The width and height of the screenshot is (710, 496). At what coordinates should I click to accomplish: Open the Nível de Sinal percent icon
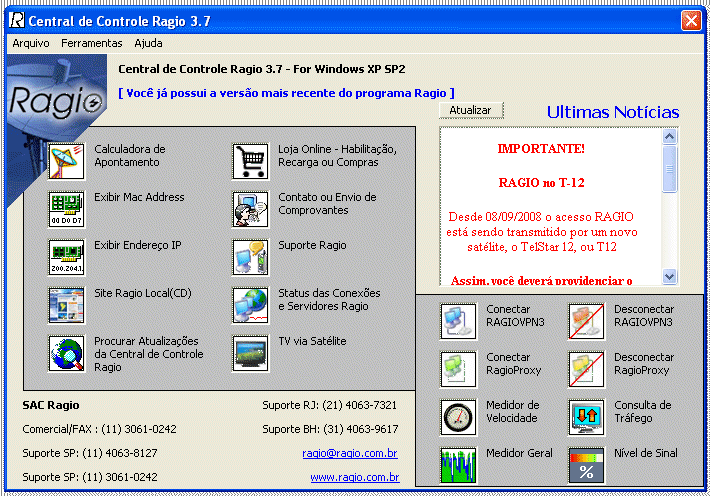coord(586,465)
